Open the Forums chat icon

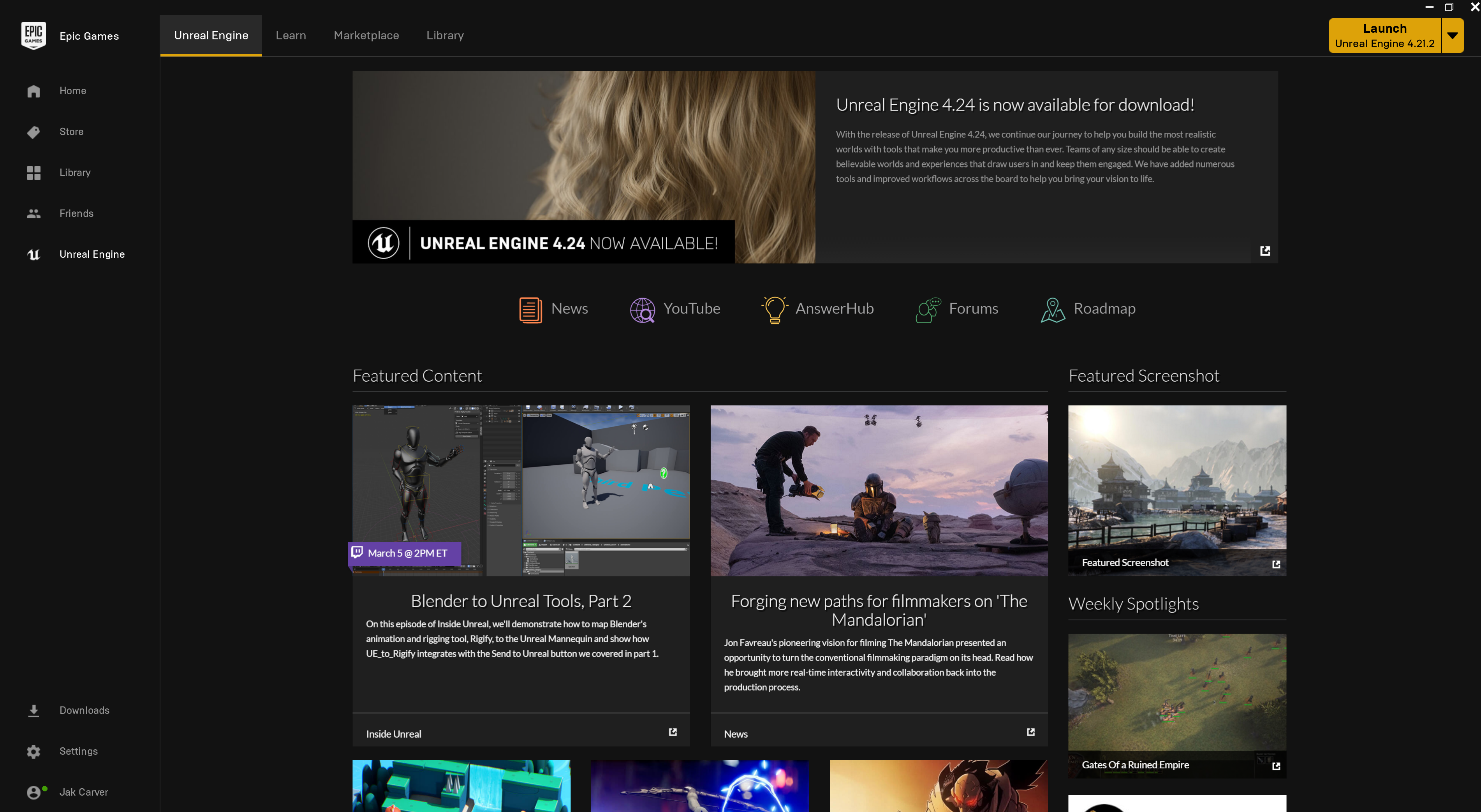coord(928,309)
